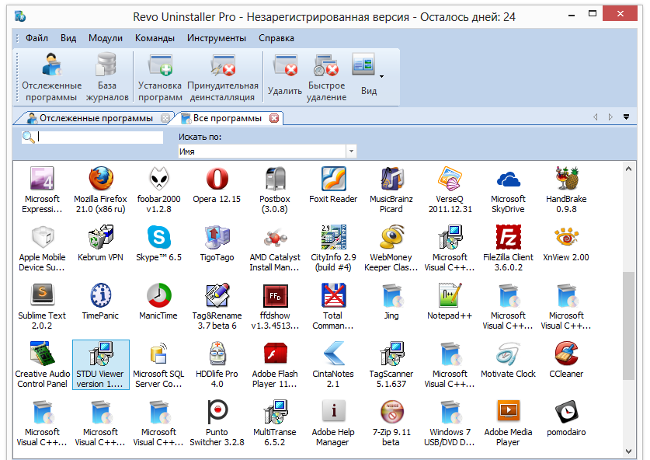Click the scroll tabs left arrow
Viewport: 650px width, 460px height.
[x=595, y=117]
